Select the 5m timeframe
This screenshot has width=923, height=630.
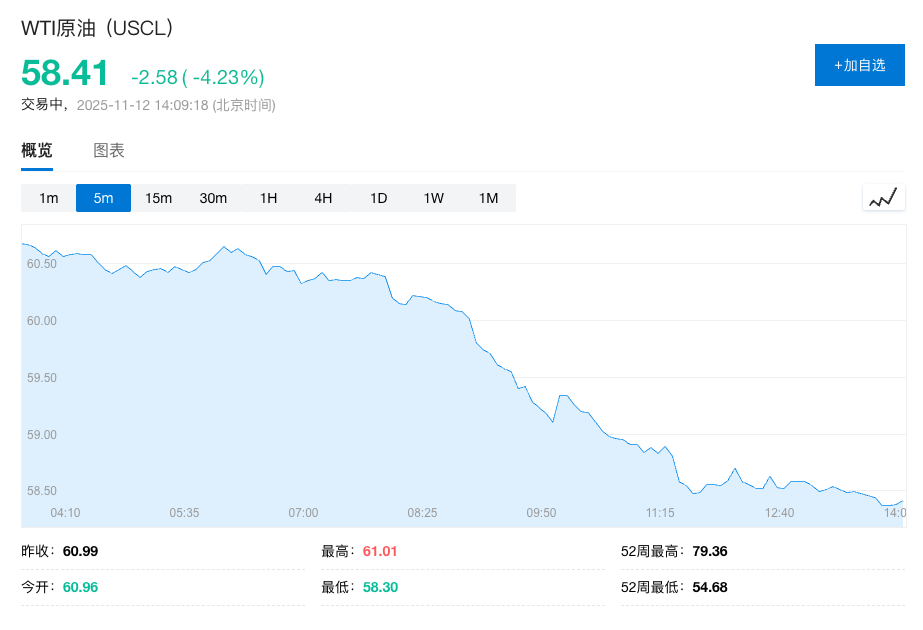[x=102, y=198]
